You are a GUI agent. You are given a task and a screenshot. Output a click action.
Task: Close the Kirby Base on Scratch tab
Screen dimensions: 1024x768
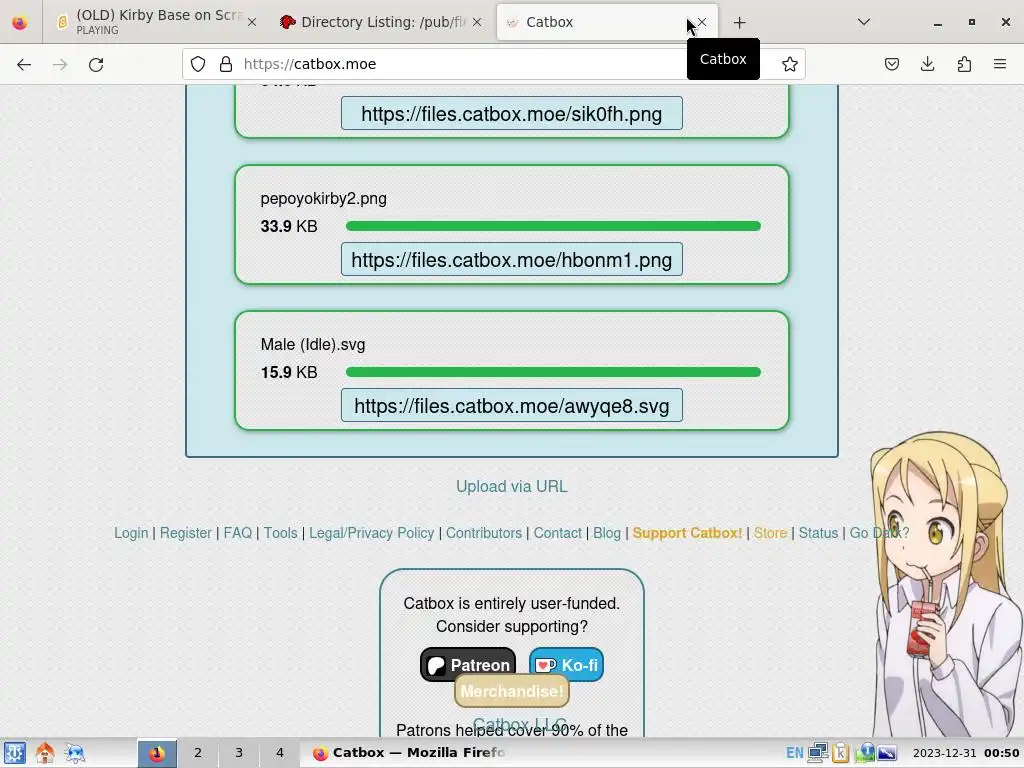pyautogui.click(x=252, y=22)
